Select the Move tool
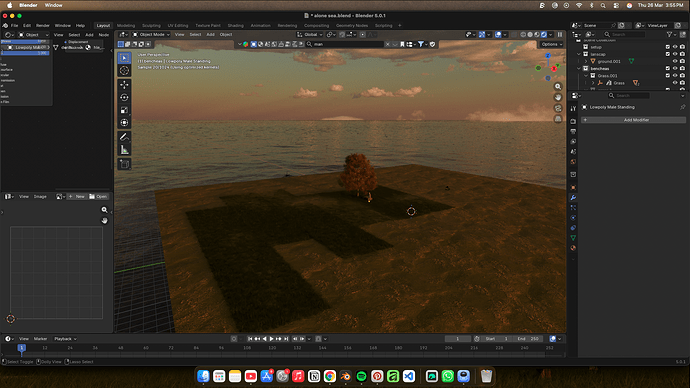Viewport: 690px width, 388px height. click(x=125, y=85)
